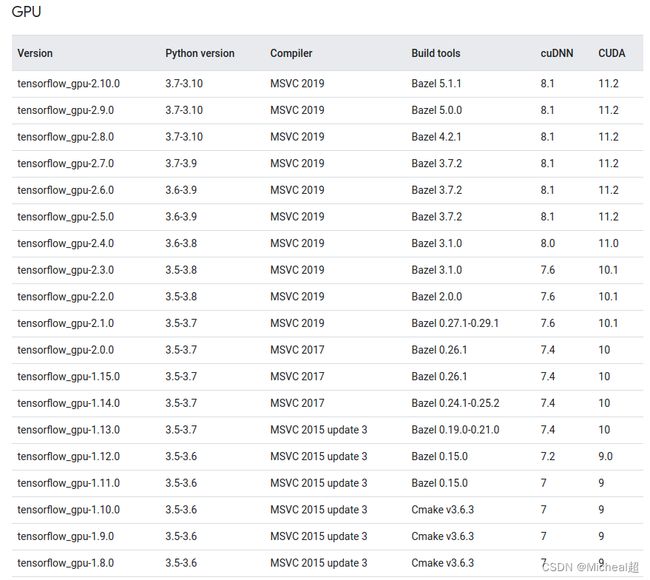Click the Compiler column header
650x580 pixels.
[x=291, y=53]
